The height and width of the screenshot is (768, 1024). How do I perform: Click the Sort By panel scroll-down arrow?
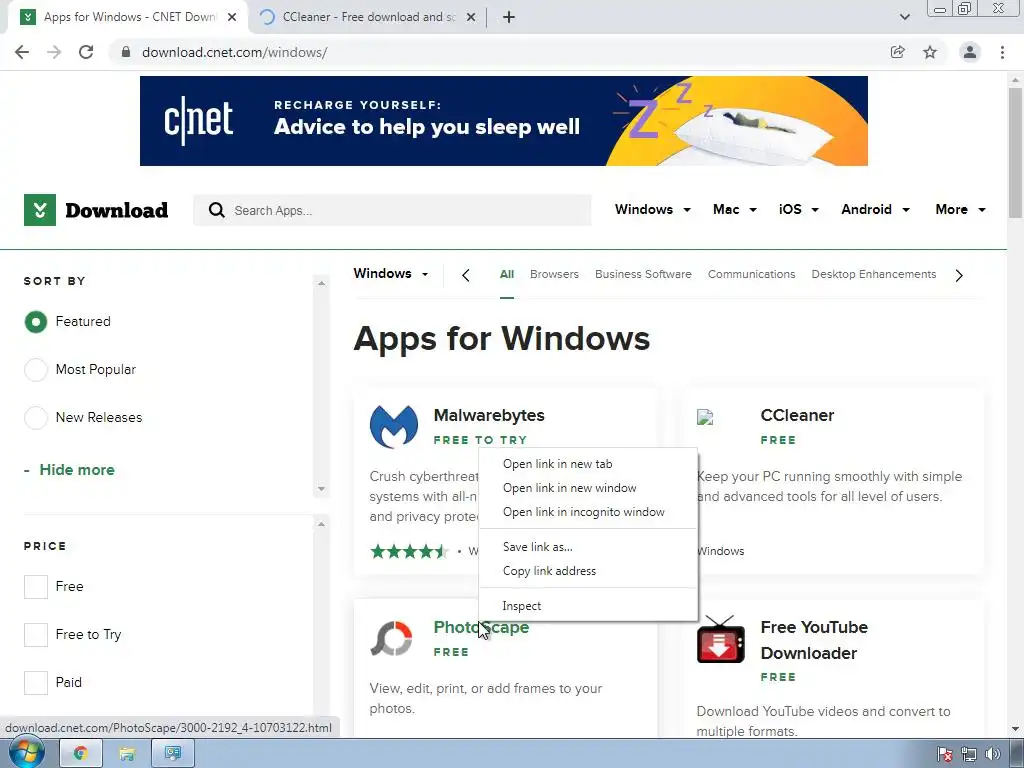tap(321, 488)
